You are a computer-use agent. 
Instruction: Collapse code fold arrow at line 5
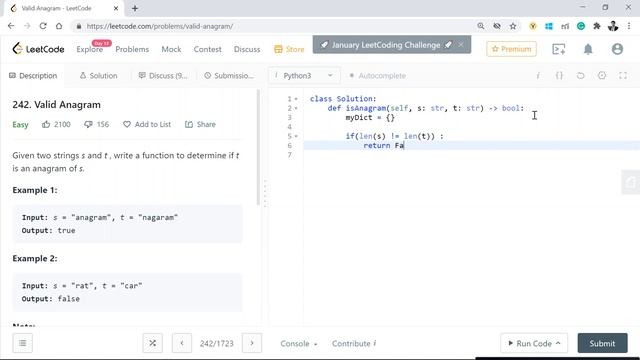(296, 136)
